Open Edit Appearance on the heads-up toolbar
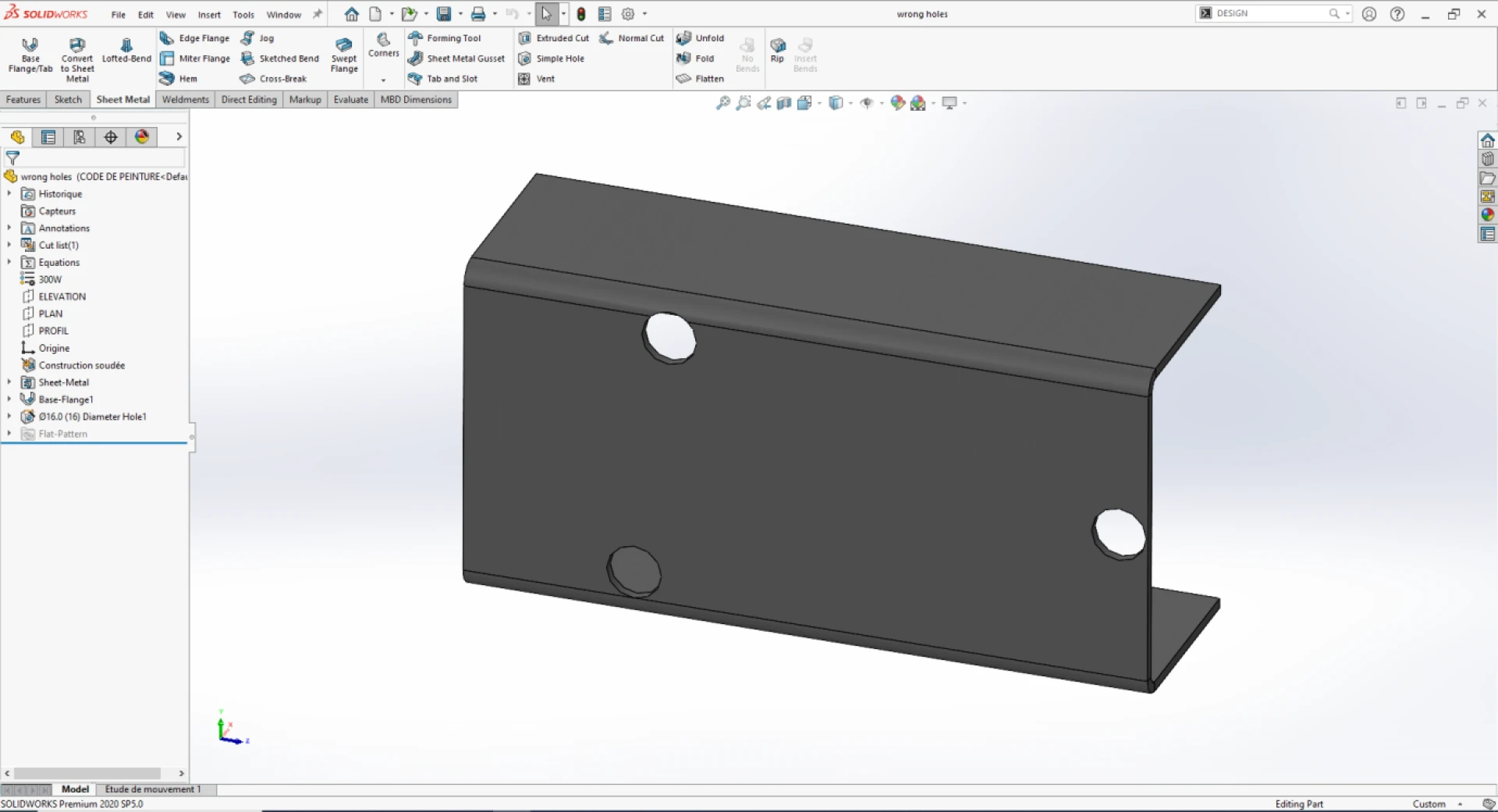This screenshot has width=1498, height=812. (897, 102)
